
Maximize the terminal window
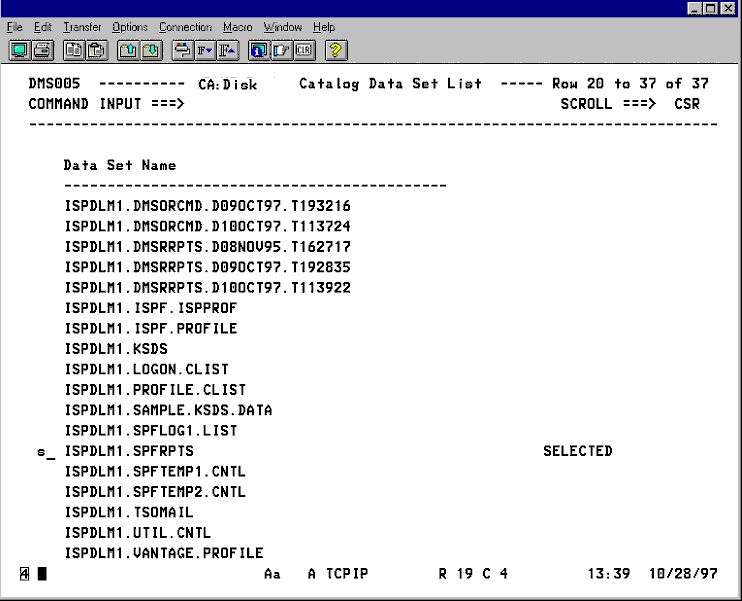click(x=711, y=9)
